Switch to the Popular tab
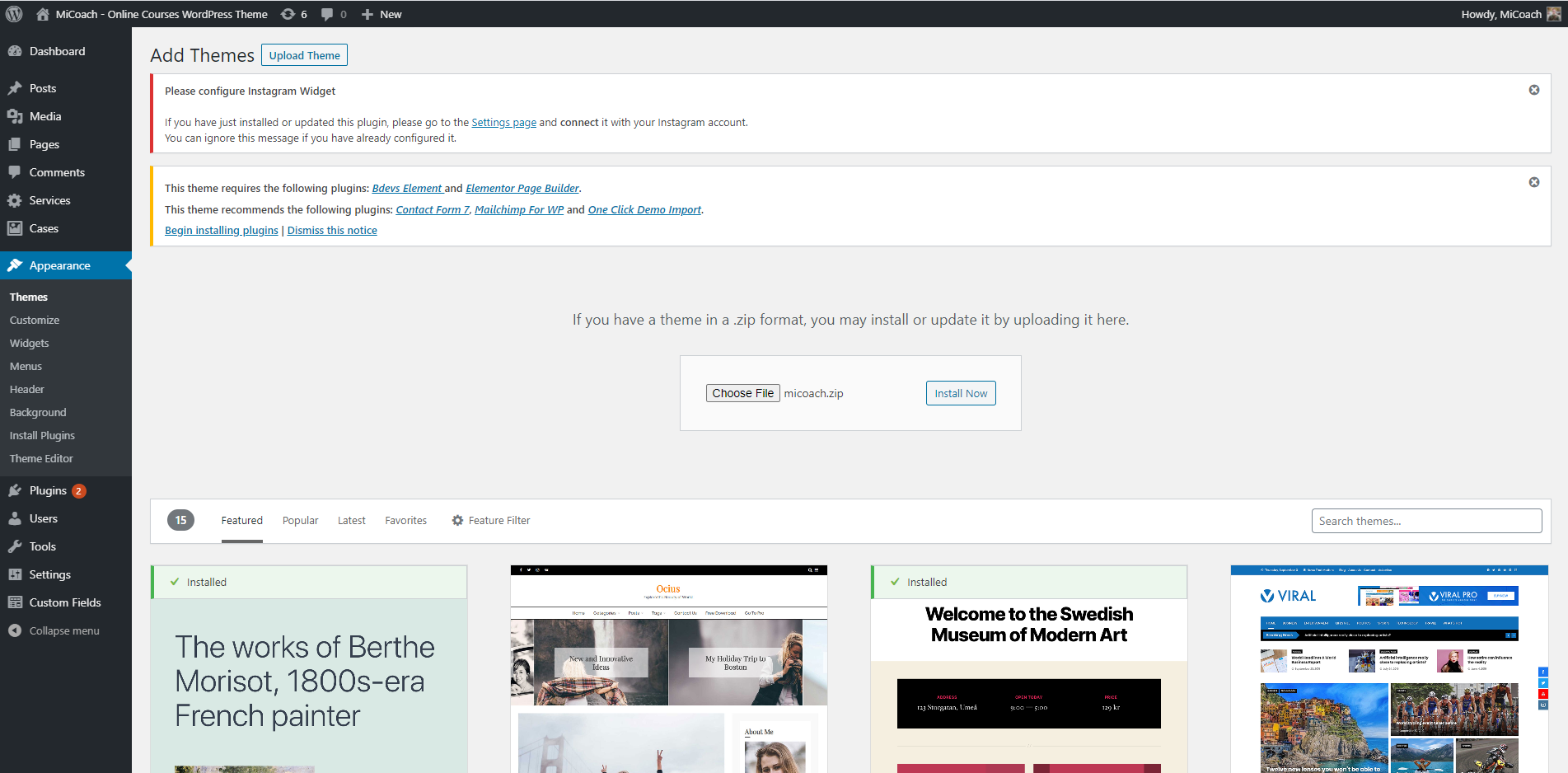 (x=300, y=520)
